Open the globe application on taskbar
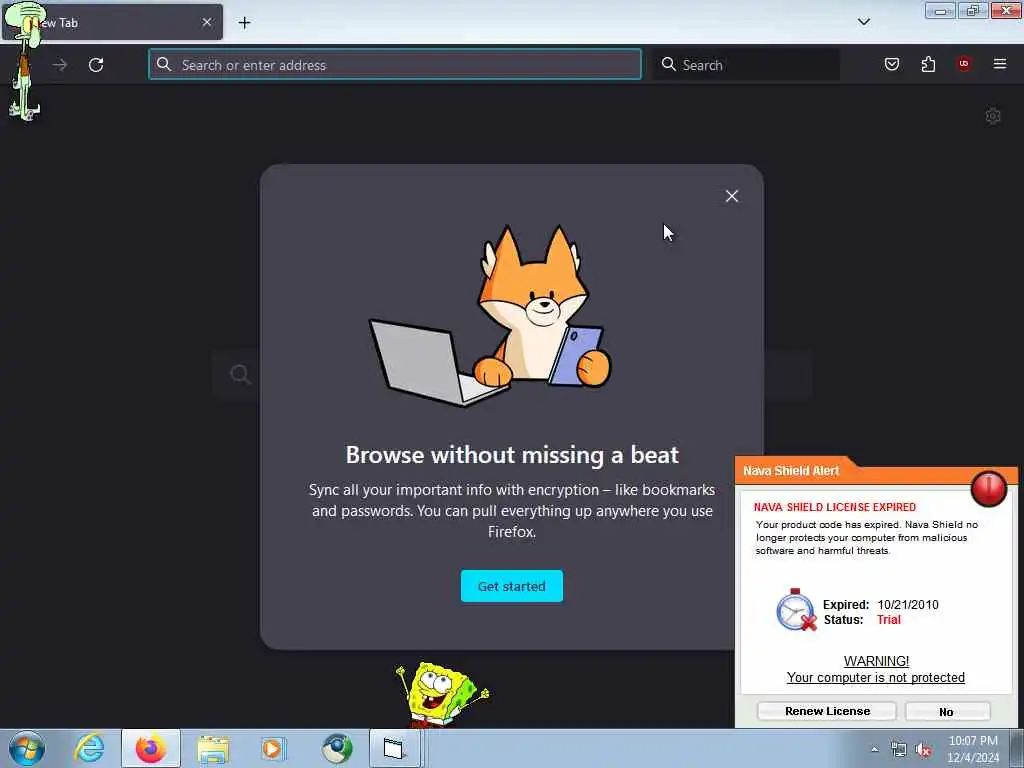Viewport: 1024px width, 768px height. (x=336, y=748)
